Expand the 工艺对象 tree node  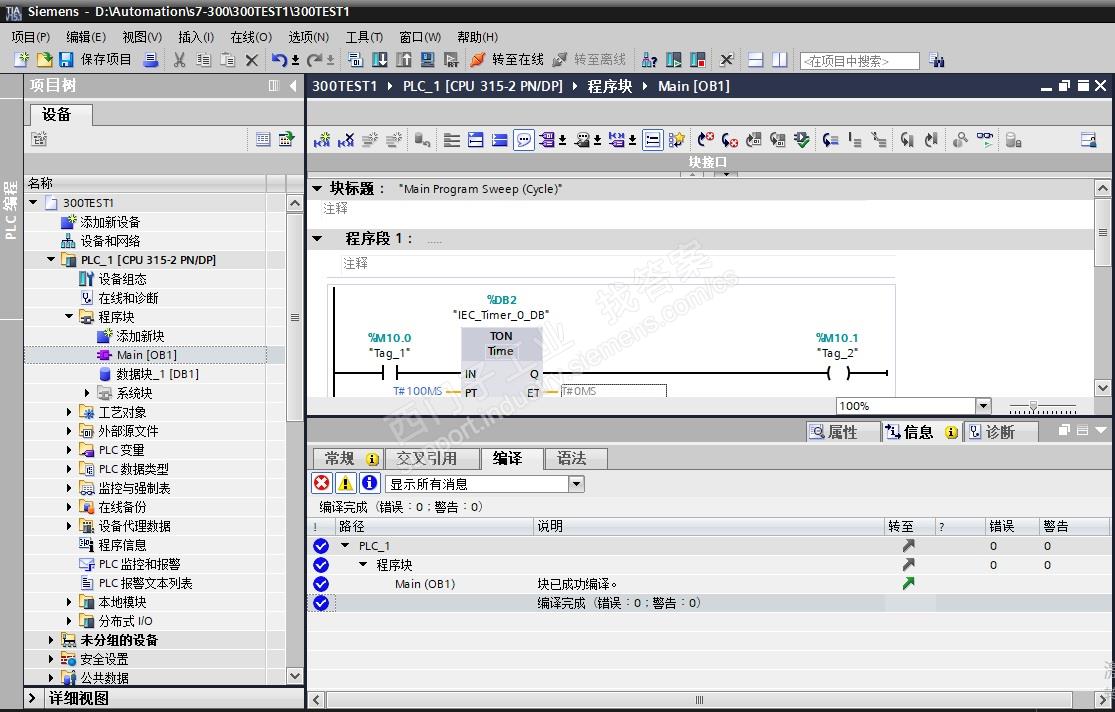pyautogui.click(x=69, y=412)
